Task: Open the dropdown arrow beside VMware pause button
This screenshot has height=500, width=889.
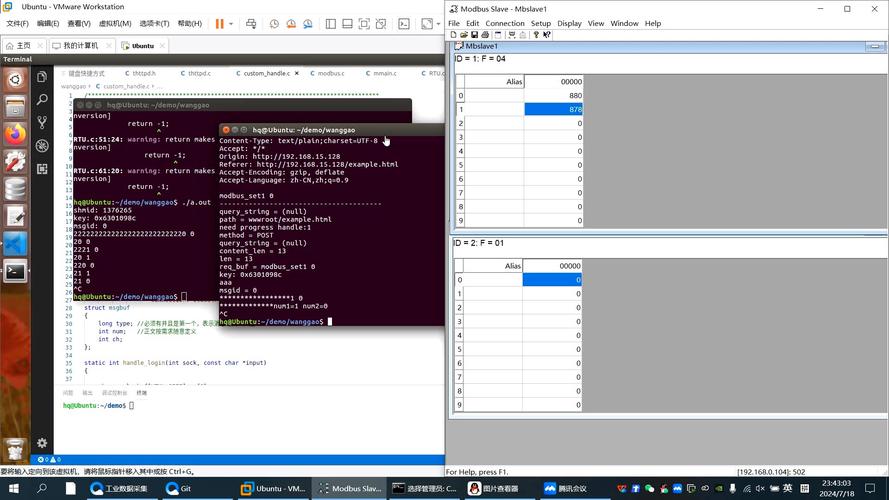Action: (231, 24)
